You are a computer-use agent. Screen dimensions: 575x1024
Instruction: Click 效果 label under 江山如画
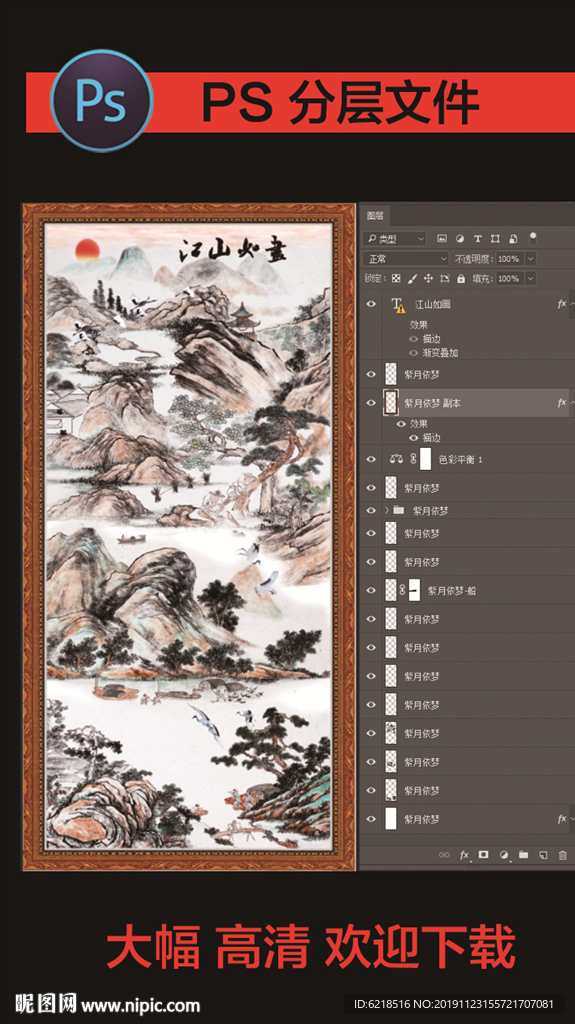point(419,325)
